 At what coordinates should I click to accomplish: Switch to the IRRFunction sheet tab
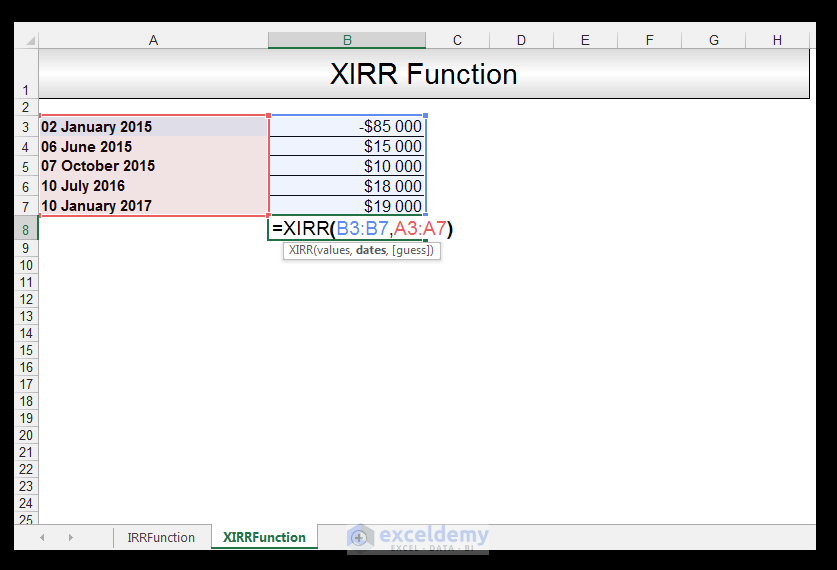(161, 537)
